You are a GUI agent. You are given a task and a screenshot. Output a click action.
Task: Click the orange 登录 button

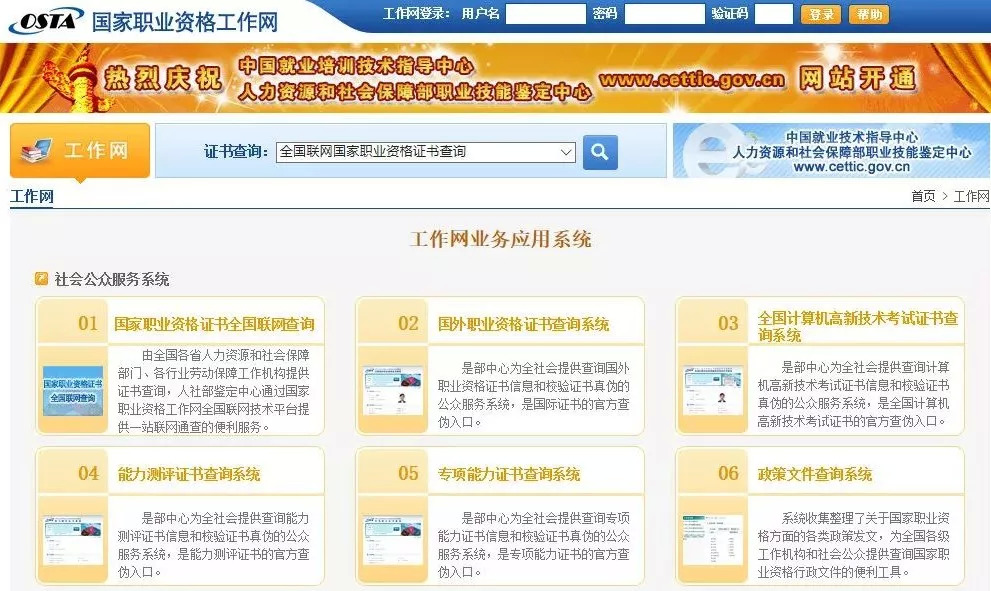point(821,14)
